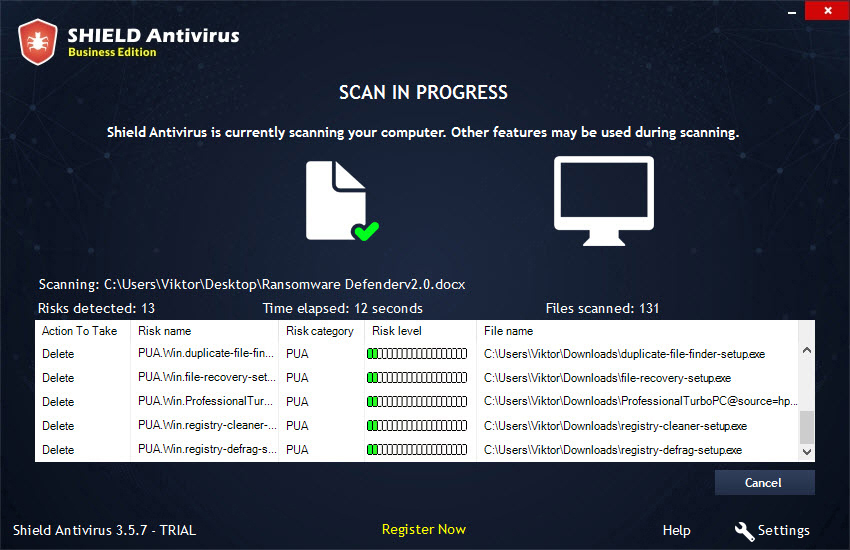The width and height of the screenshot is (850, 550).
Task: Click PUA category in file-recovery row
Action: tap(297, 378)
